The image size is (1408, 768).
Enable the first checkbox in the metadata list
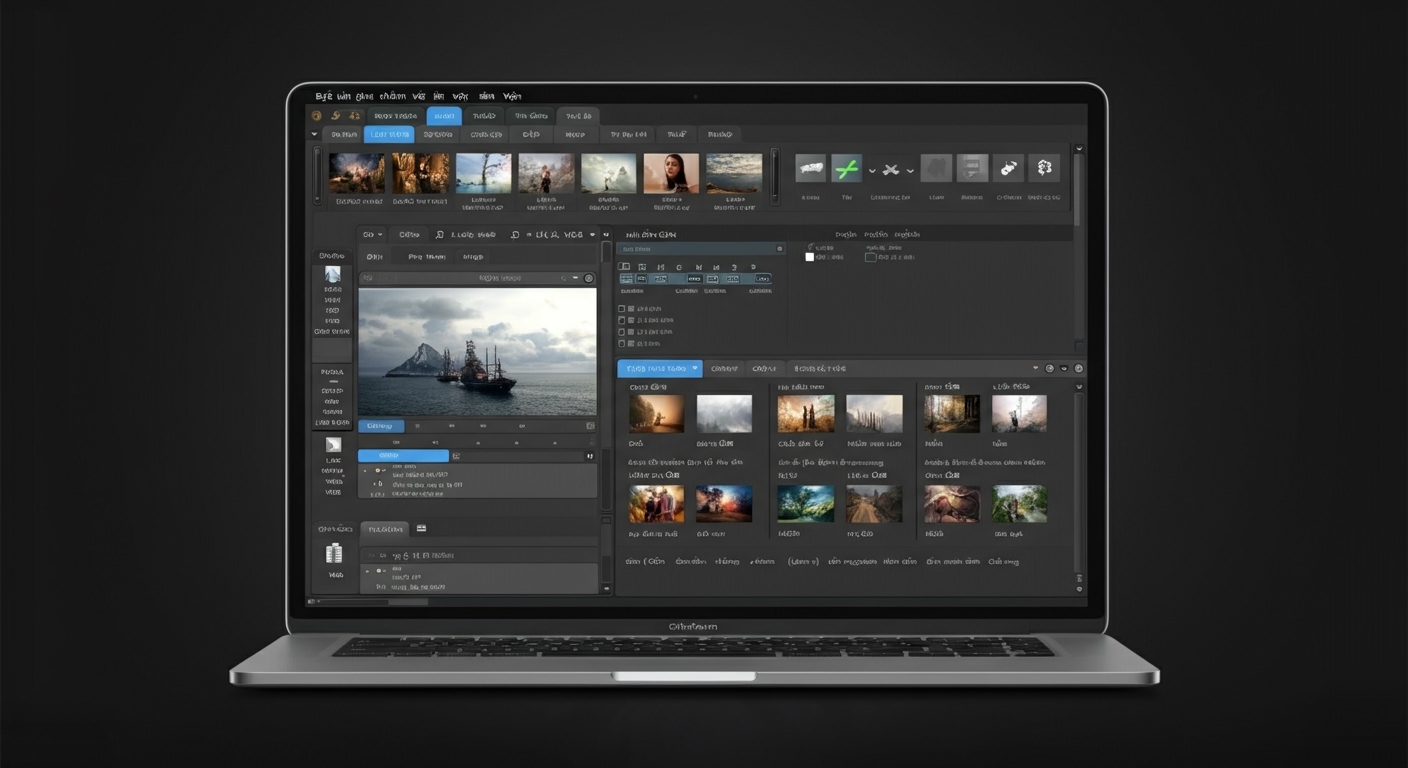tap(621, 306)
